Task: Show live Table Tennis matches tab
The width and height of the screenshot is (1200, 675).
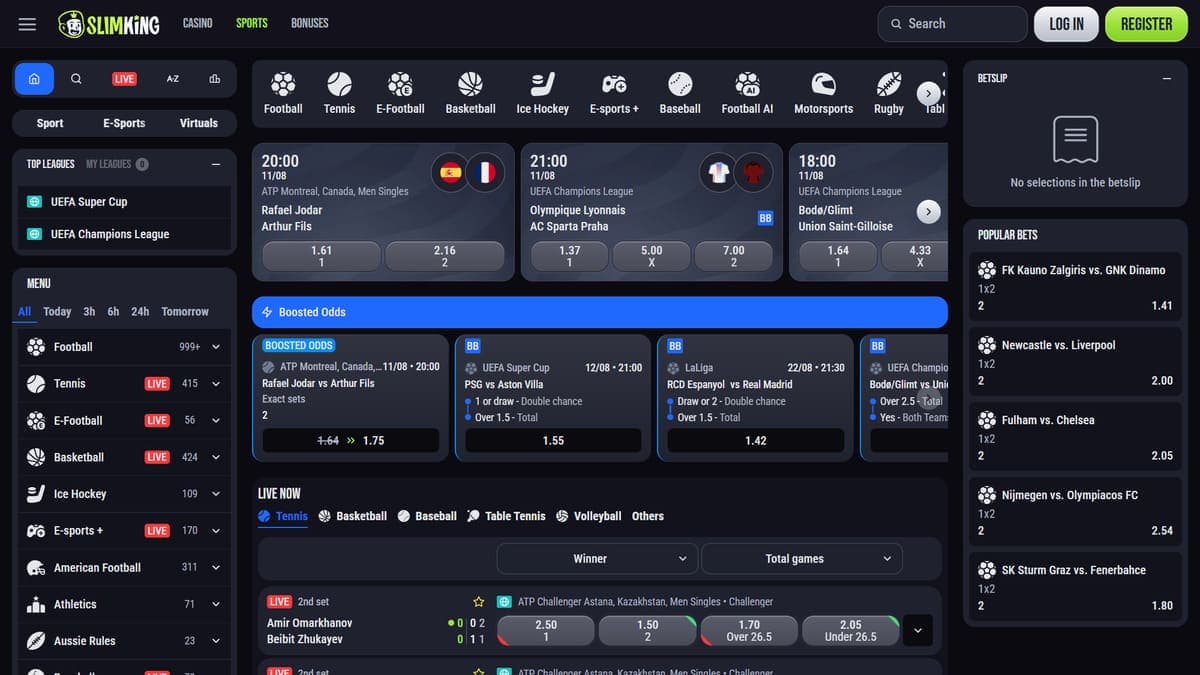Action: [506, 516]
